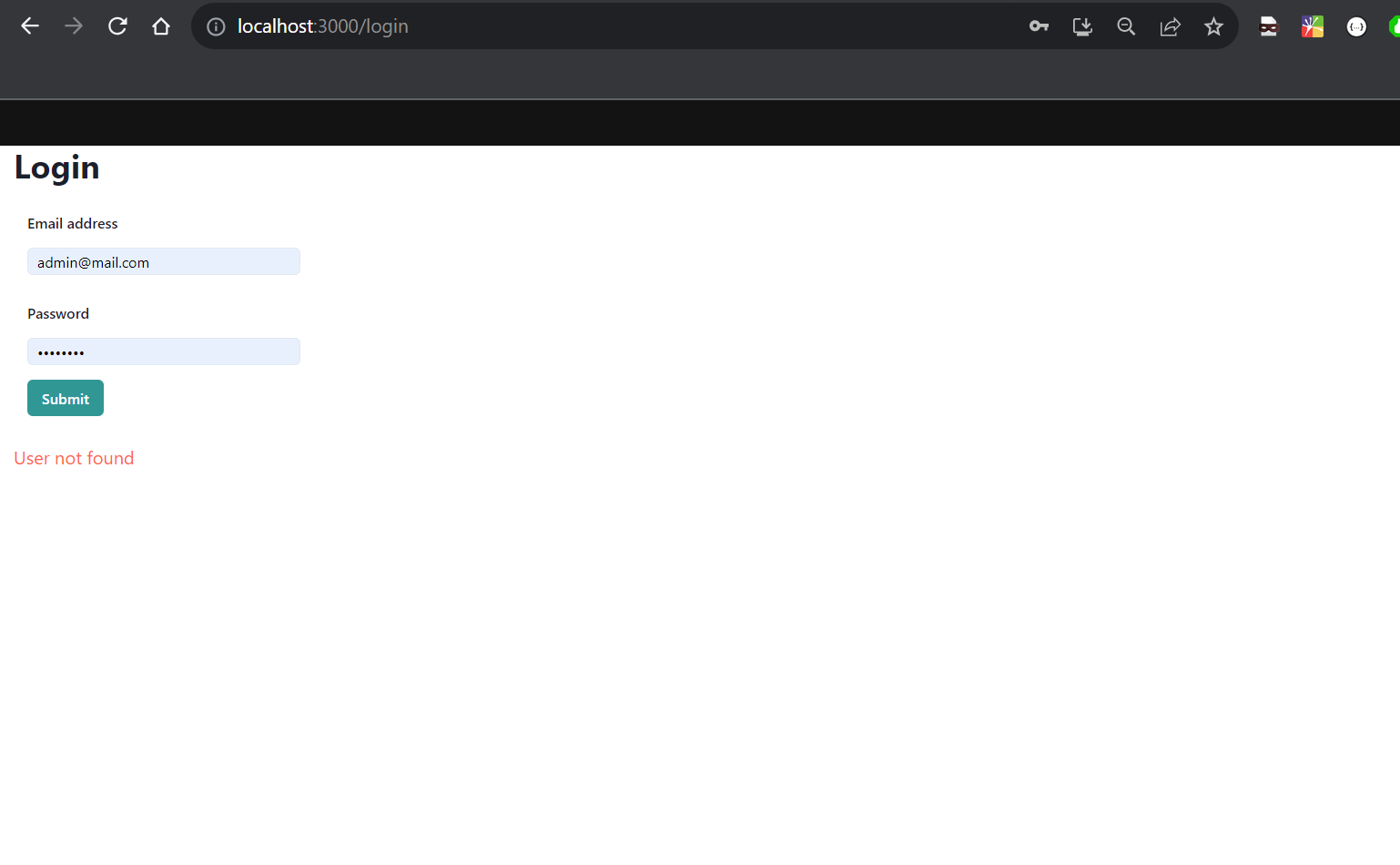
Task: Click the home button
Action: pos(161,25)
